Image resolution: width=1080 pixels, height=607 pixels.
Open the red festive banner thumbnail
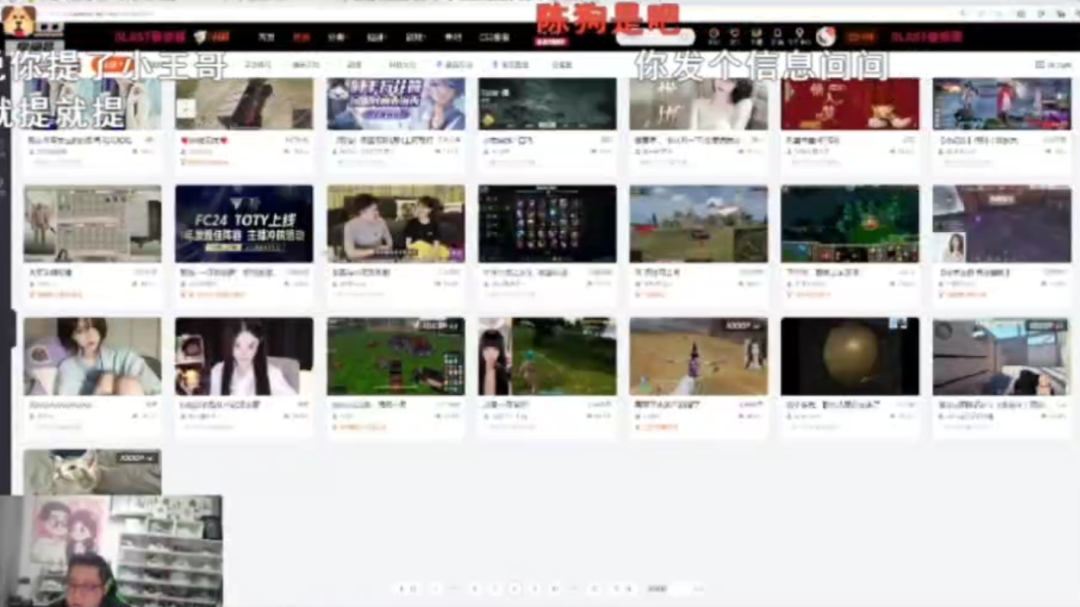click(x=850, y=103)
